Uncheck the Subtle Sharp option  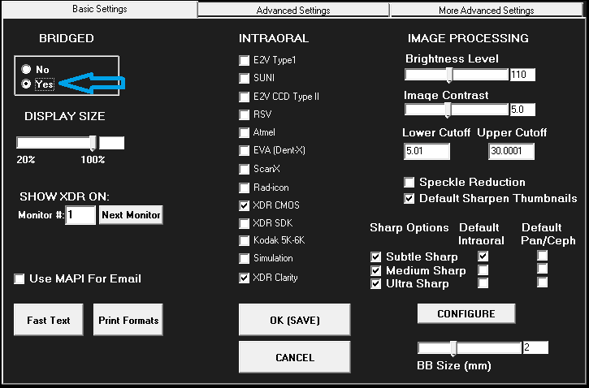pos(376,257)
